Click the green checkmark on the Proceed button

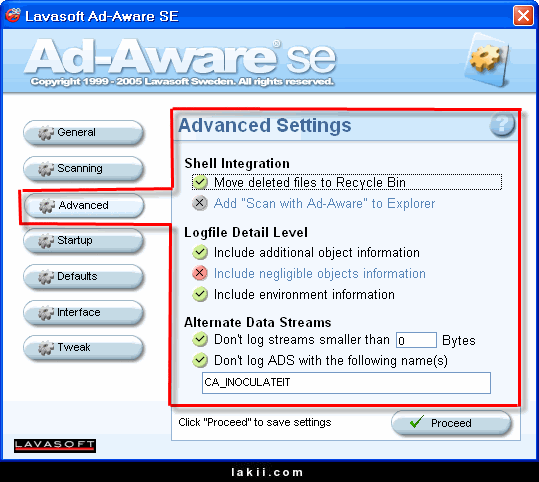[417, 421]
